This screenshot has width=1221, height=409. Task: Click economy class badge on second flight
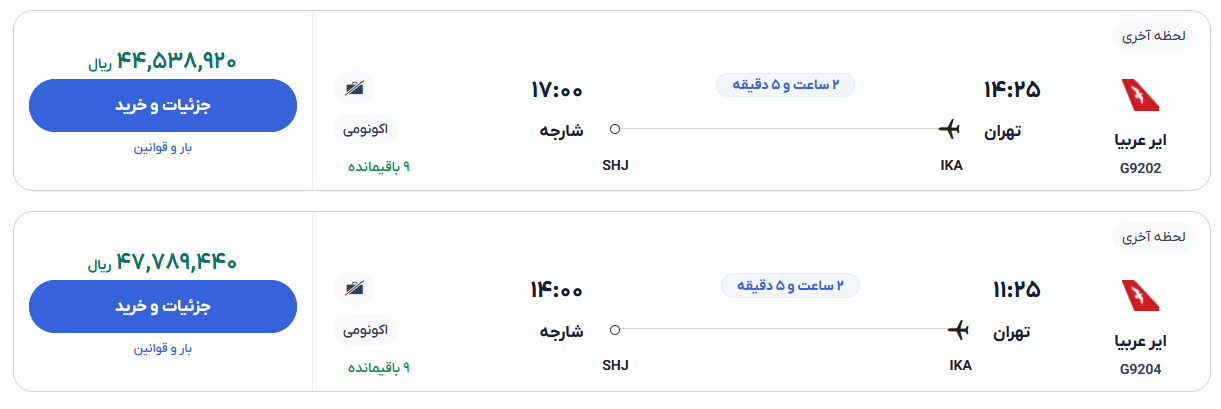pyautogui.click(x=365, y=329)
